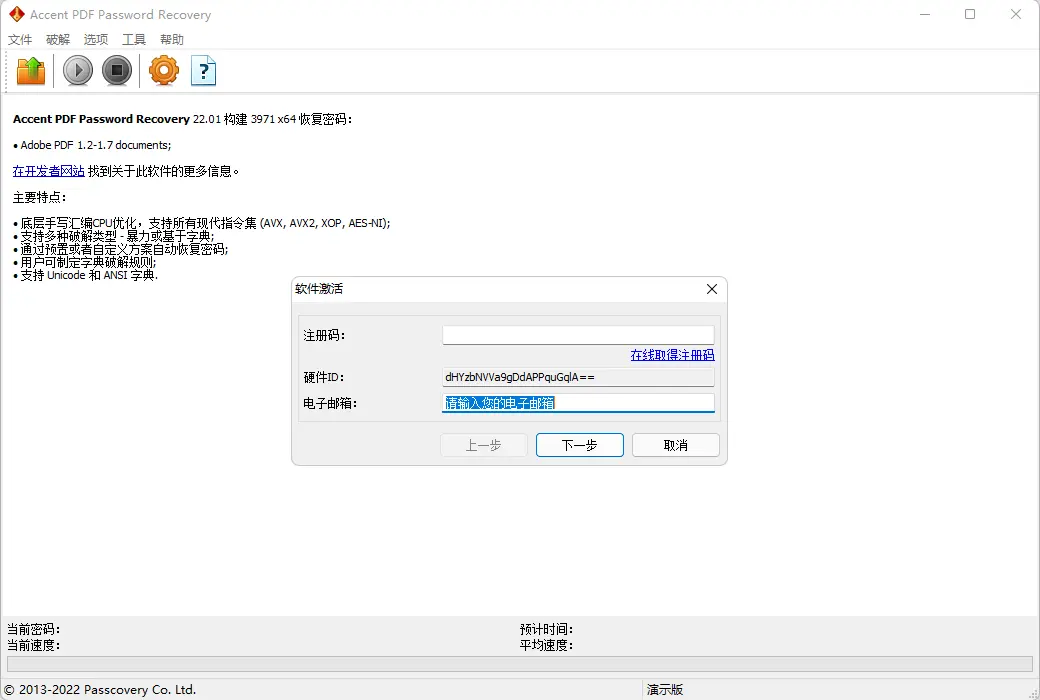Click the open file folder icon
This screenshot has width=1040, height=700.
31,70
